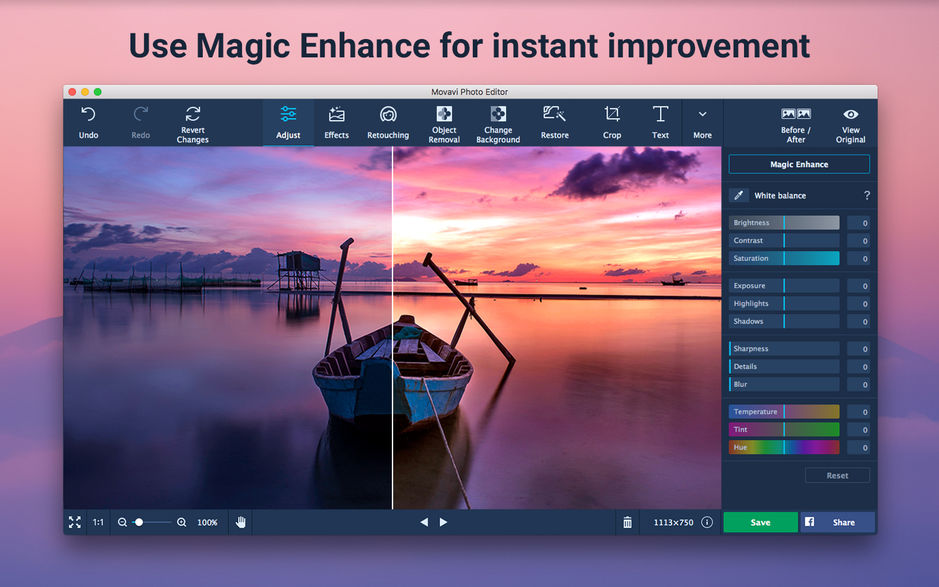Select the Text tool
The width and height of the screenshot is (939, 587).
pos(661,121)
